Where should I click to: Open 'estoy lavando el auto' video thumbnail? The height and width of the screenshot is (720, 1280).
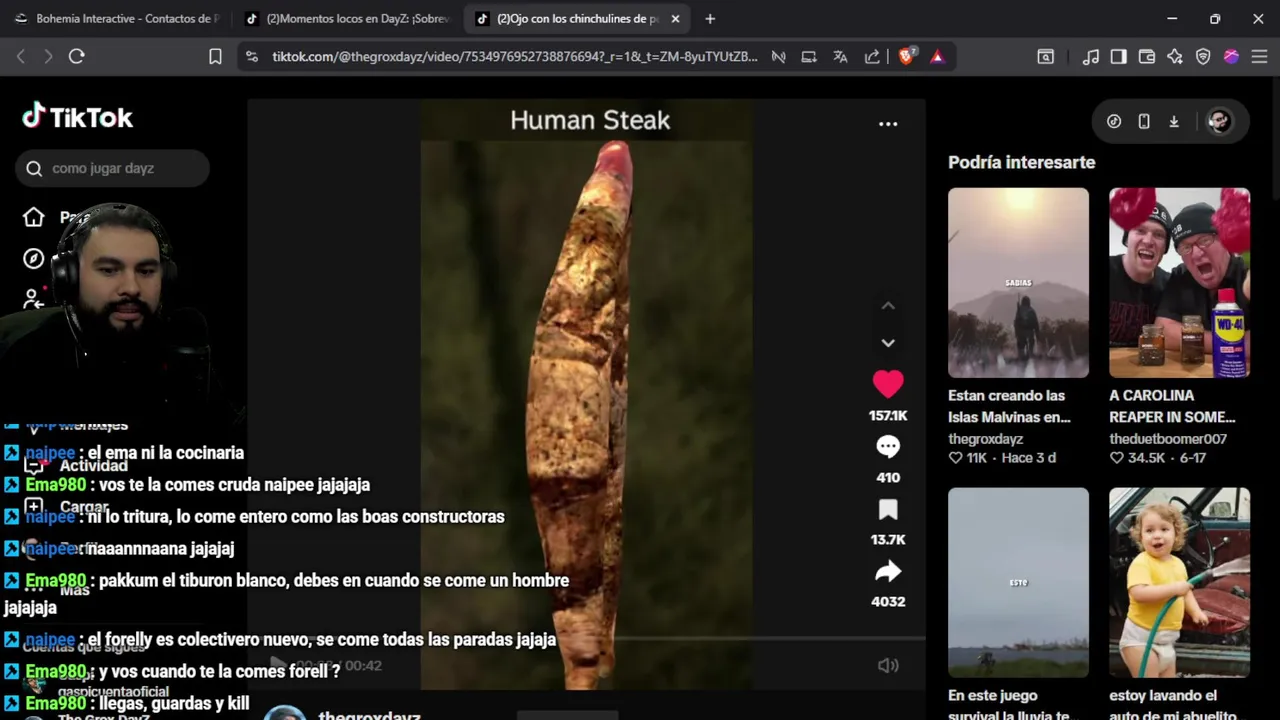pyautogui.click(x=1179, y=582)
